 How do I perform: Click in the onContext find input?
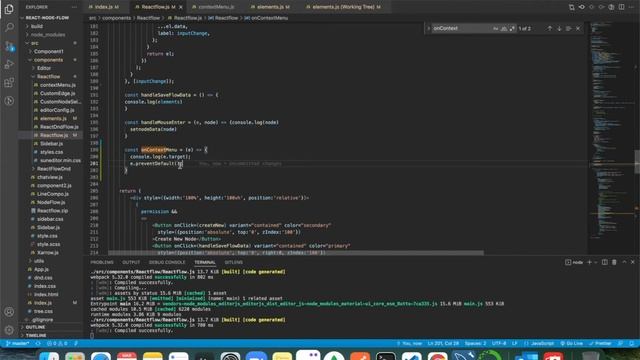tap(461, 29)
